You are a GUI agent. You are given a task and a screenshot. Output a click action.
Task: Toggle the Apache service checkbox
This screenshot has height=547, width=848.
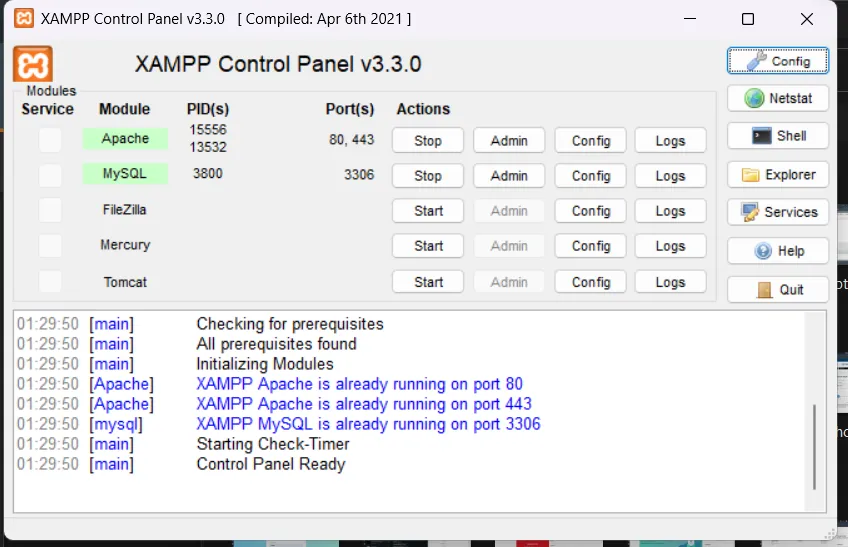[50, 140]
